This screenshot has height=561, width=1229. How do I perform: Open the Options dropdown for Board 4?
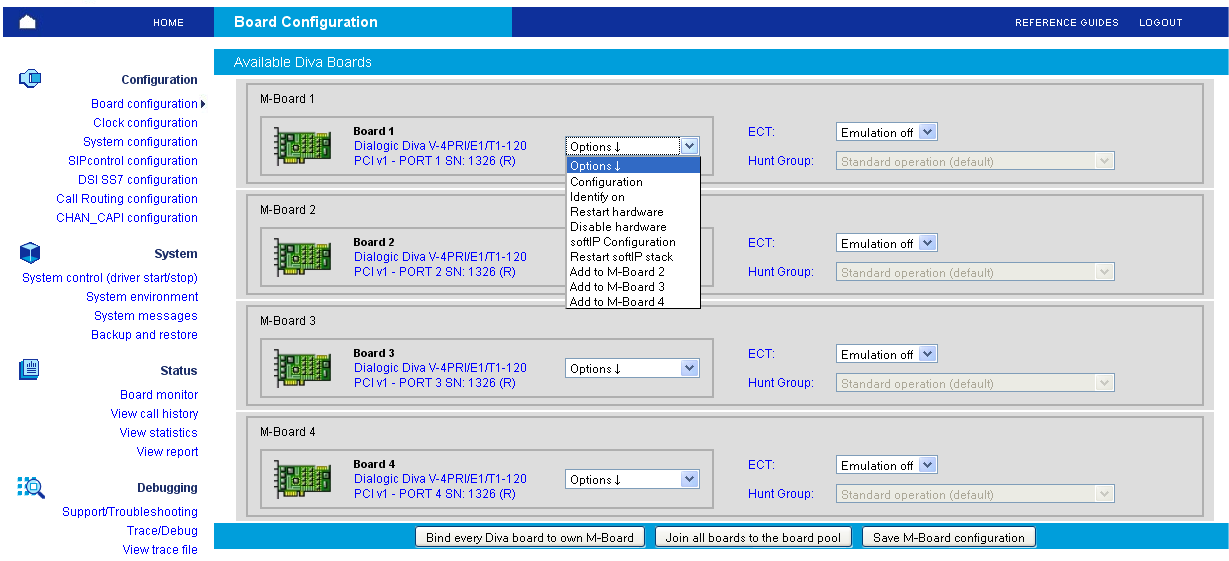tap(632, 480)
